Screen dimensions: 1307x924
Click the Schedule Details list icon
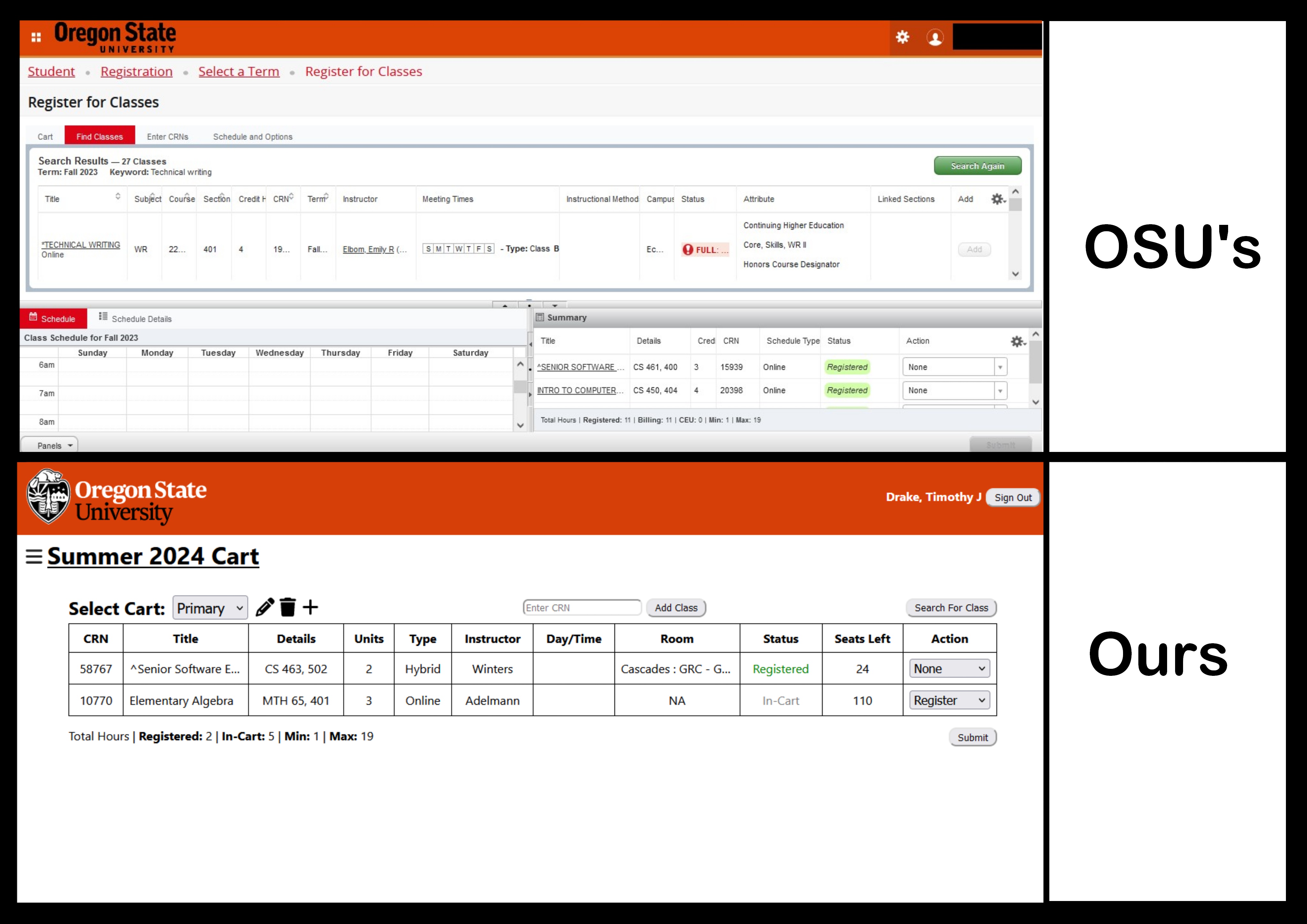(x=103, y=317)
